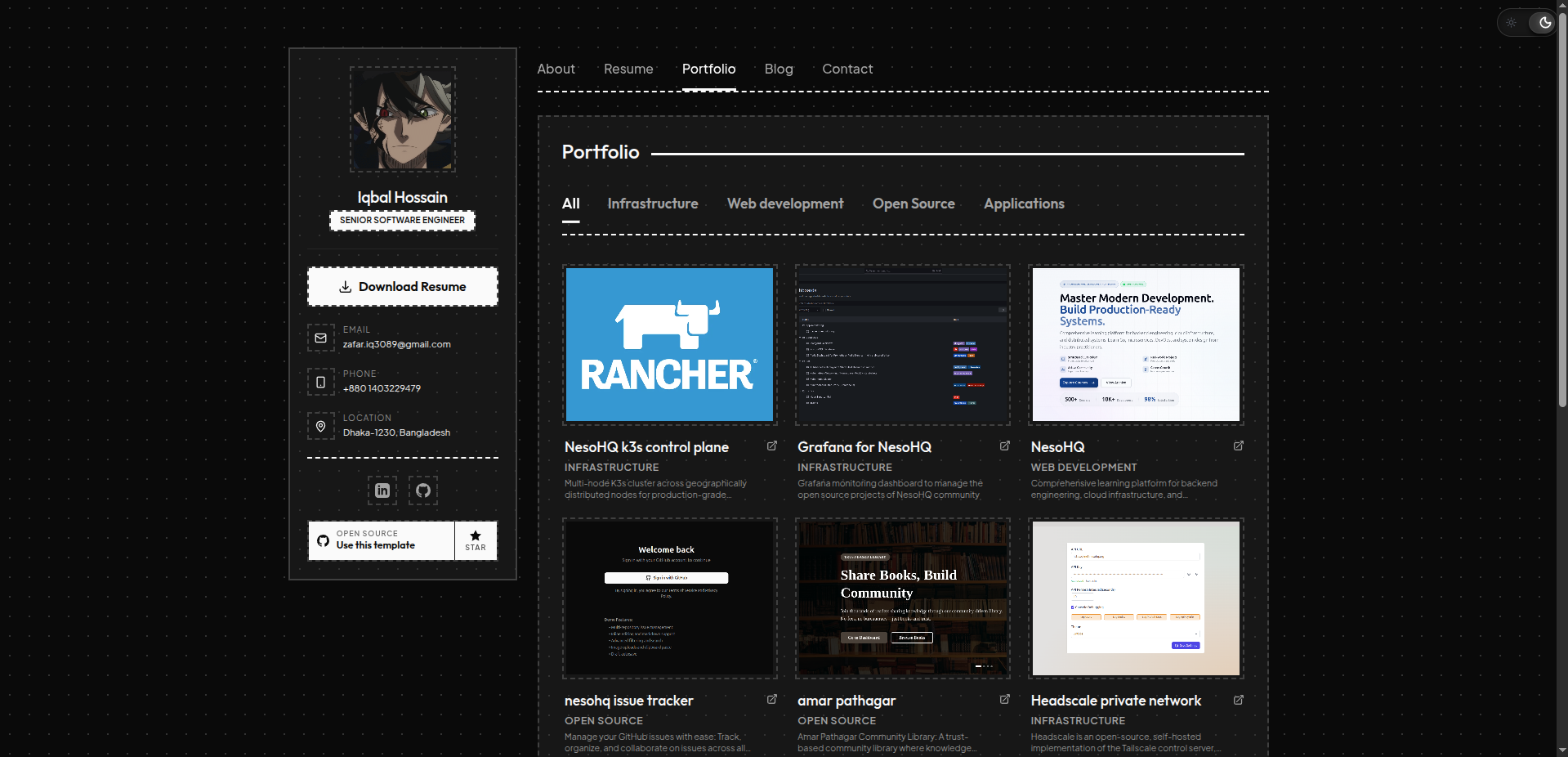Switch to light mode with the sun icon
Image resolution: width=1568 pixels, height=757 pixels.
1511,23
